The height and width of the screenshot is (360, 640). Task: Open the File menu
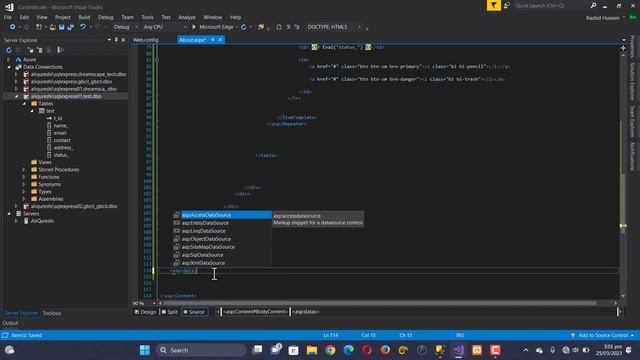click(8, 17)
